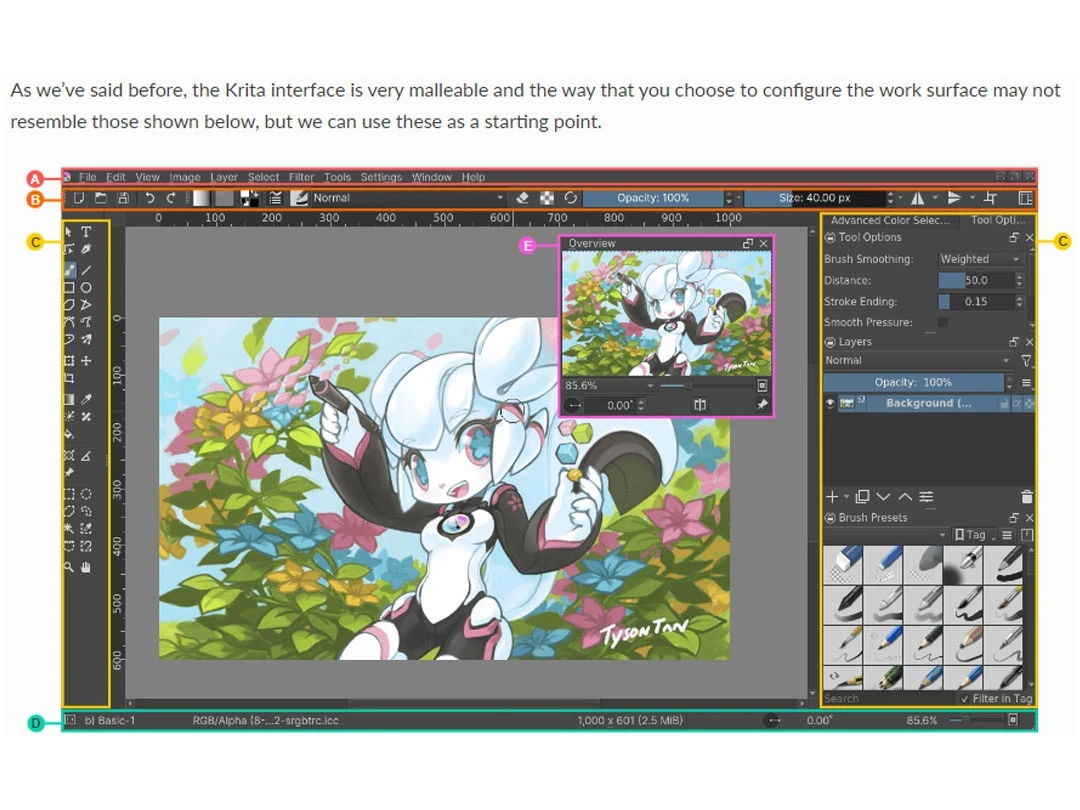Open the layer blending mode Normal dropdown
1080x810 pixels.
tap(915, 360)
